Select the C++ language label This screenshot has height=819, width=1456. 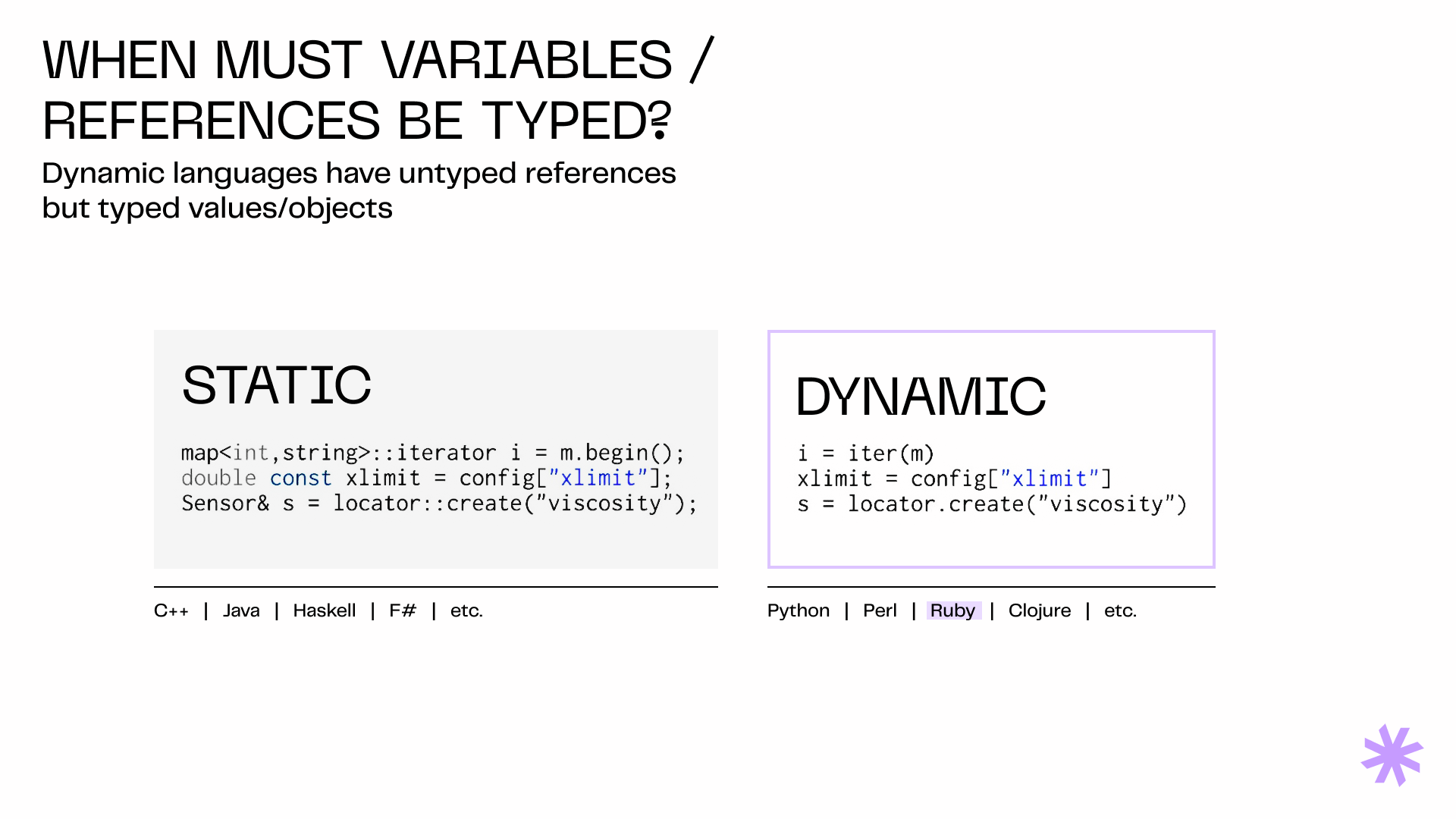tap(171, 610)
